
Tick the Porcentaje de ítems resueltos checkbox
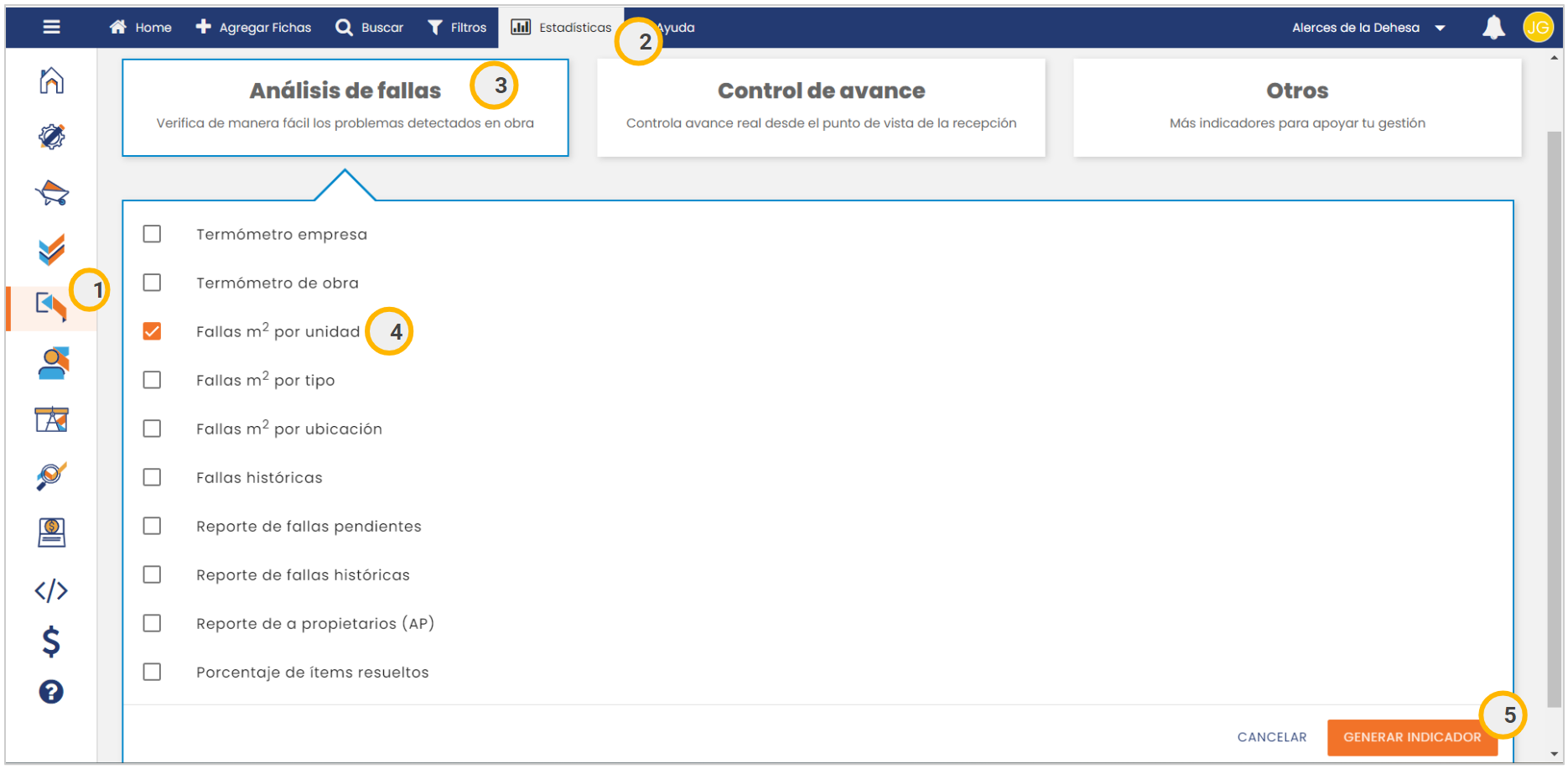(152, 672)
